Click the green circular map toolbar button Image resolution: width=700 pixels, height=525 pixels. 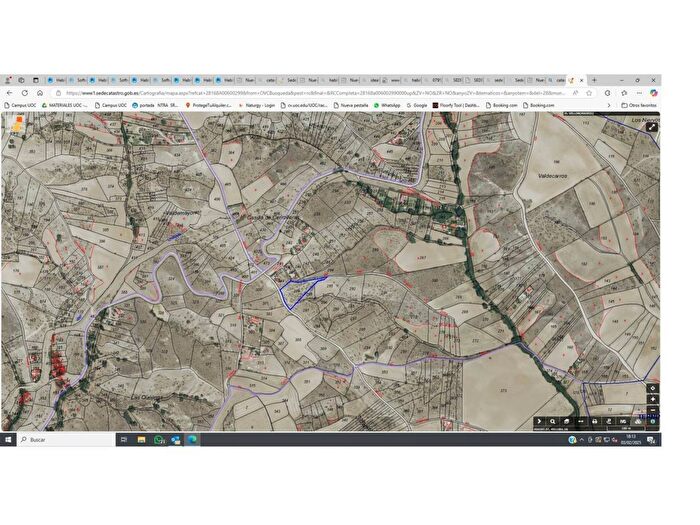652,421
